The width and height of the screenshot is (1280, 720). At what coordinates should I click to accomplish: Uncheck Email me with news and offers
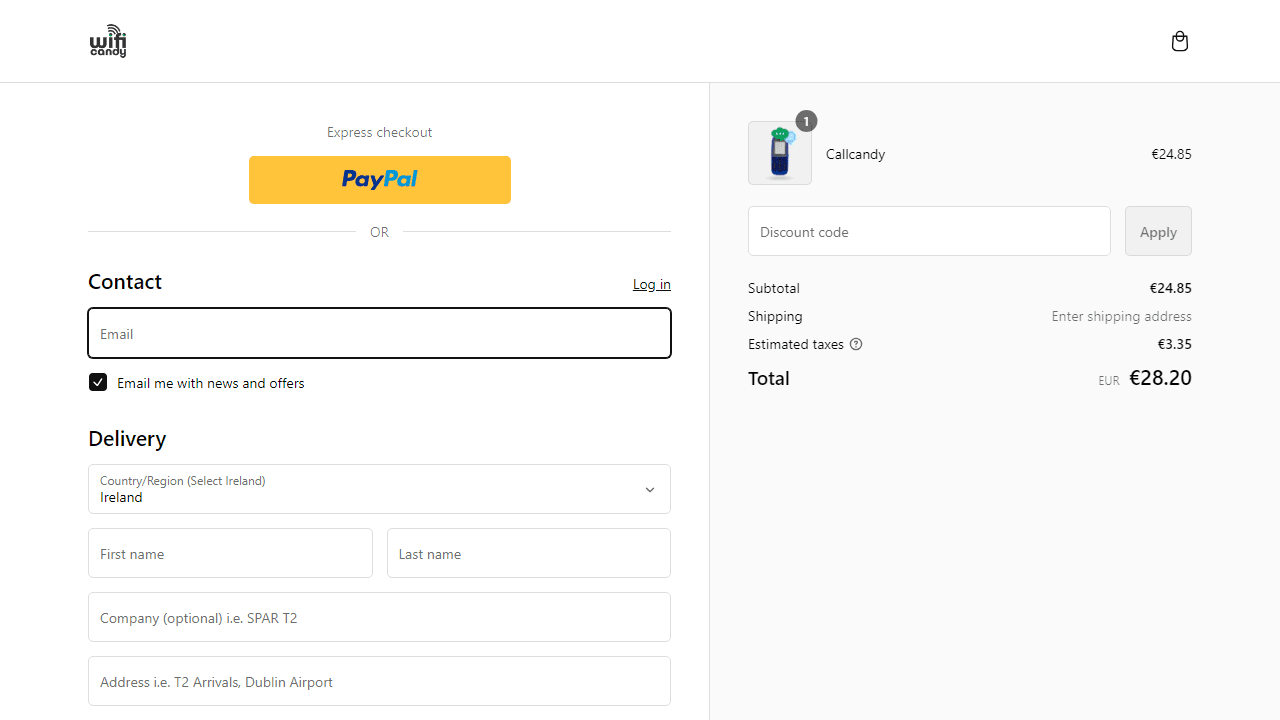click(98, 382)
